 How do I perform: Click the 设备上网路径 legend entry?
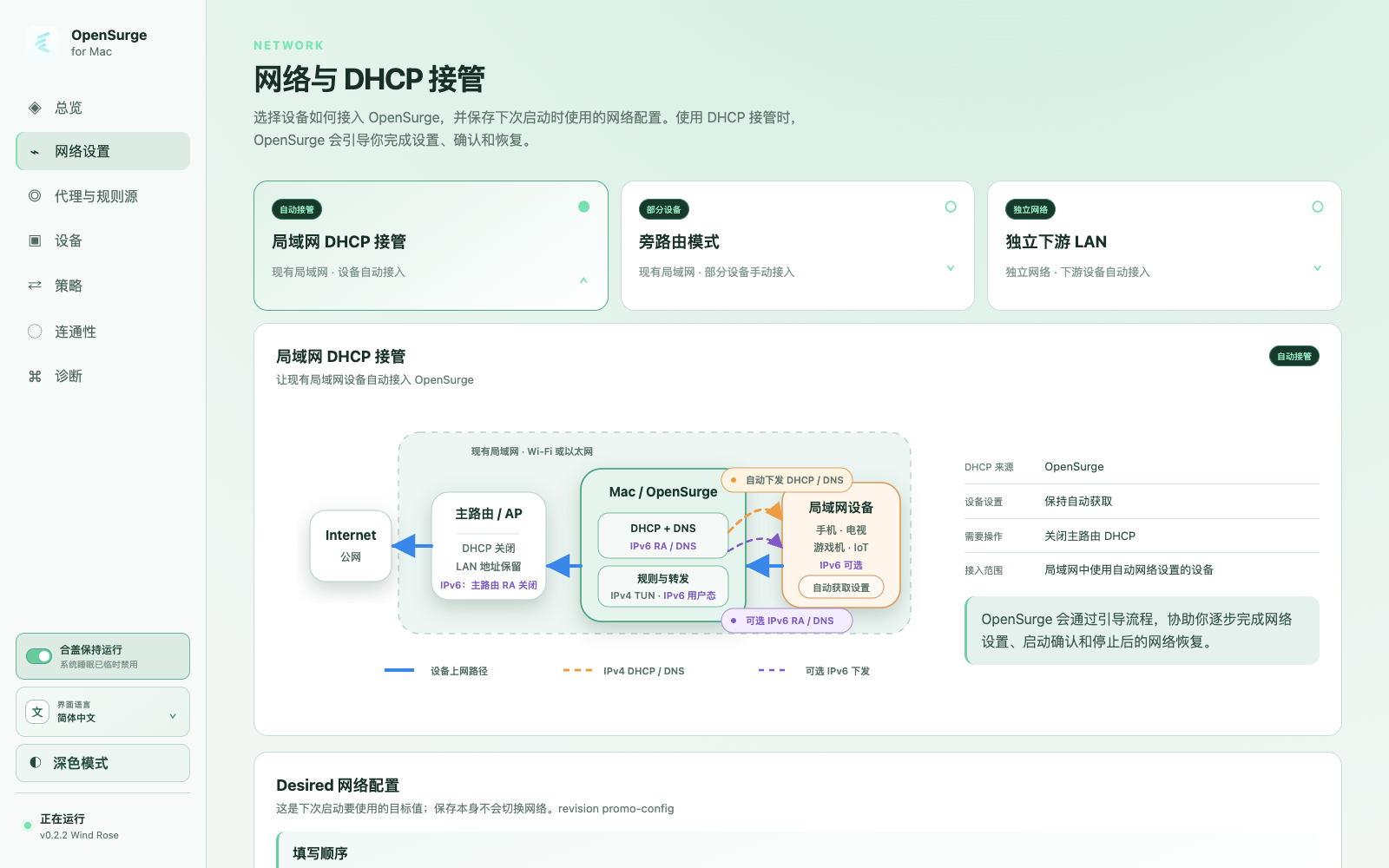click(436, 671)
